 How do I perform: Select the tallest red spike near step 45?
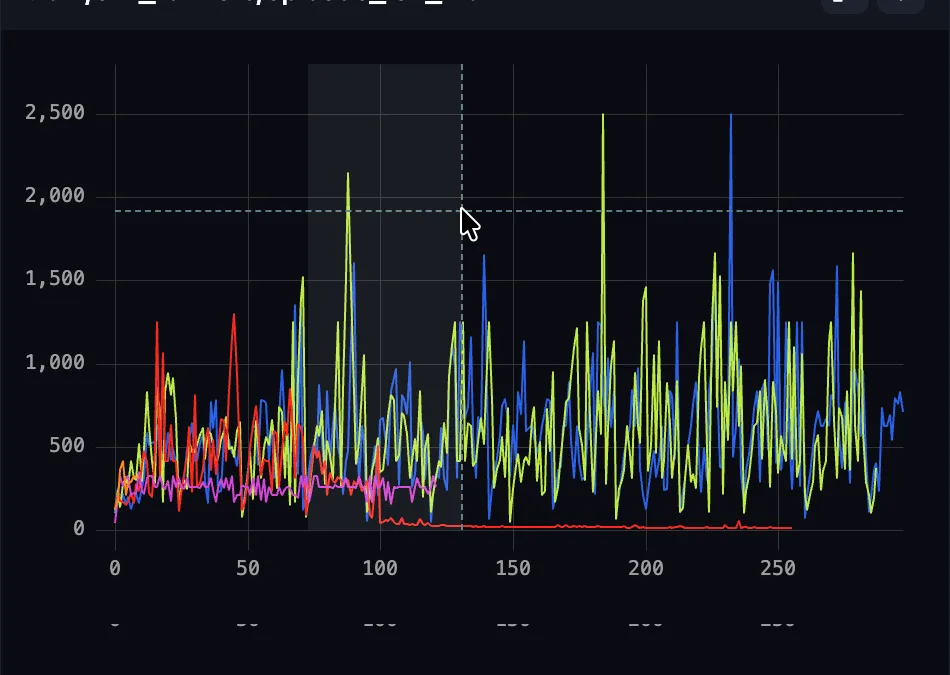234,315
